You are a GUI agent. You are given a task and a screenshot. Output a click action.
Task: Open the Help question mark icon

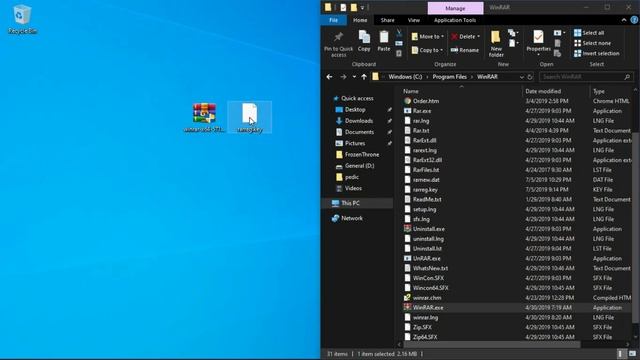point(634,20)
